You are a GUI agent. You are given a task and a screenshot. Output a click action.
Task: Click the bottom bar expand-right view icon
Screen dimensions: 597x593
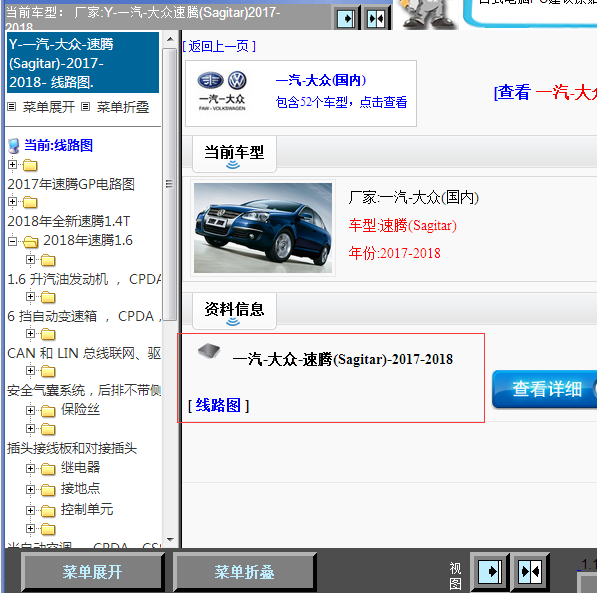pyautogui.click(x=489, y=571)
